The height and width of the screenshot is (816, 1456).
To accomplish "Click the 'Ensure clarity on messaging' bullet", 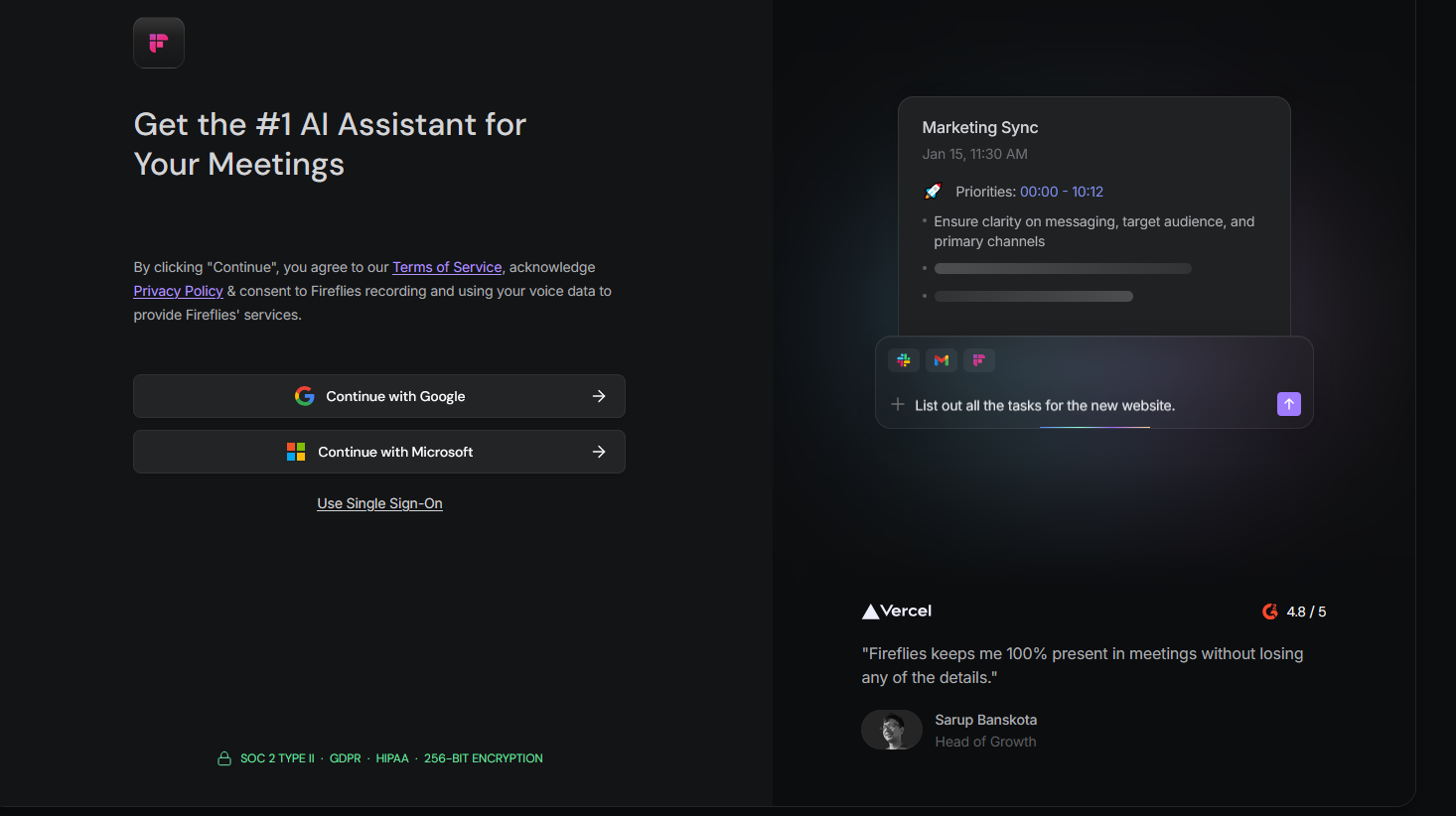I will point(1094,231).
